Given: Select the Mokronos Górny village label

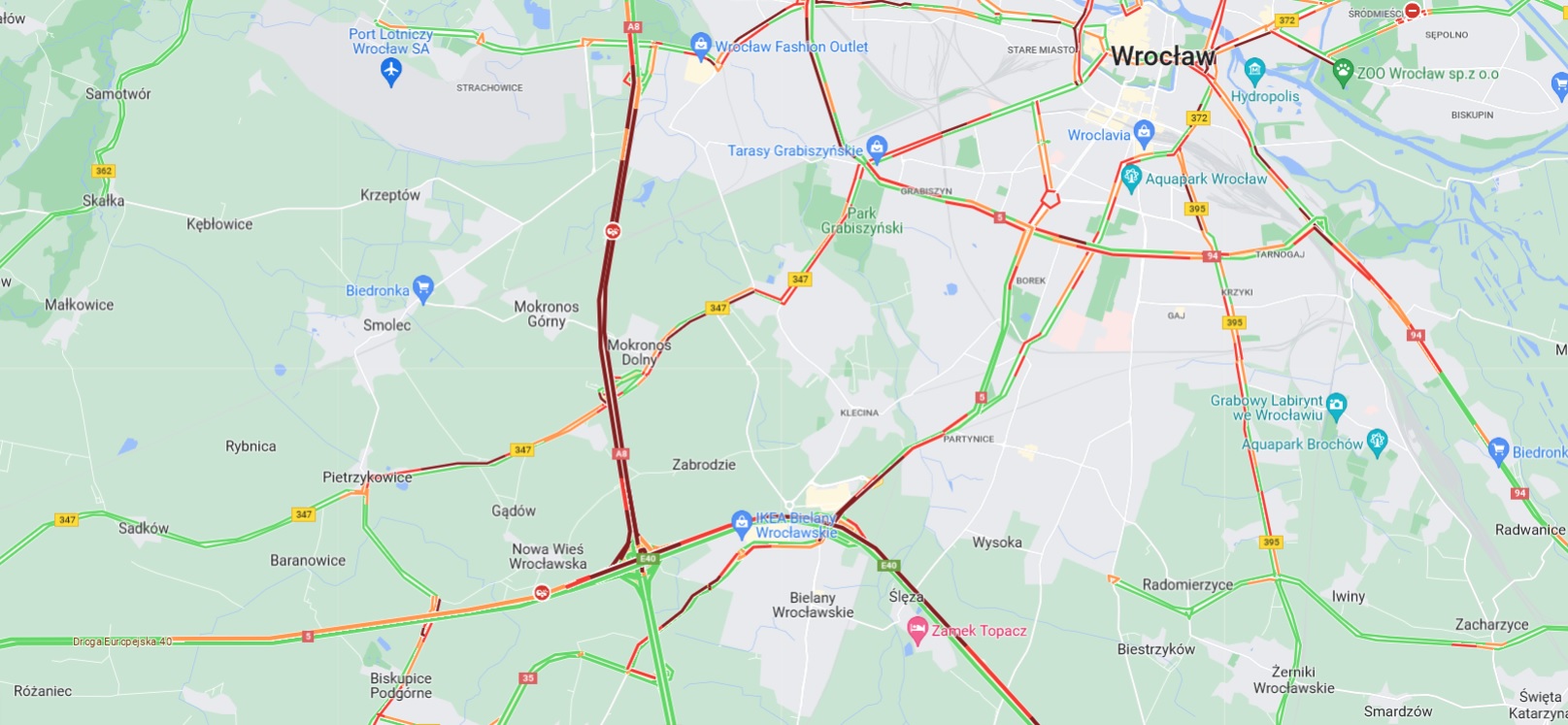Looking at the screenshot, I should [x=547, y=313].
